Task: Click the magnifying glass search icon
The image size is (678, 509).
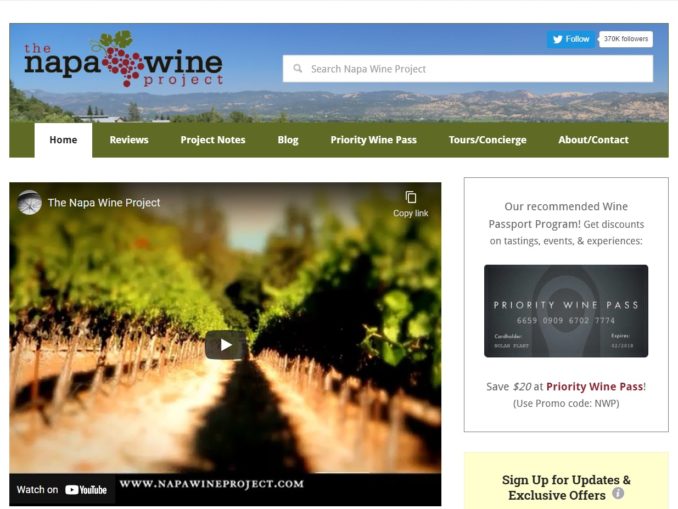Action: [x=297, y=68]
